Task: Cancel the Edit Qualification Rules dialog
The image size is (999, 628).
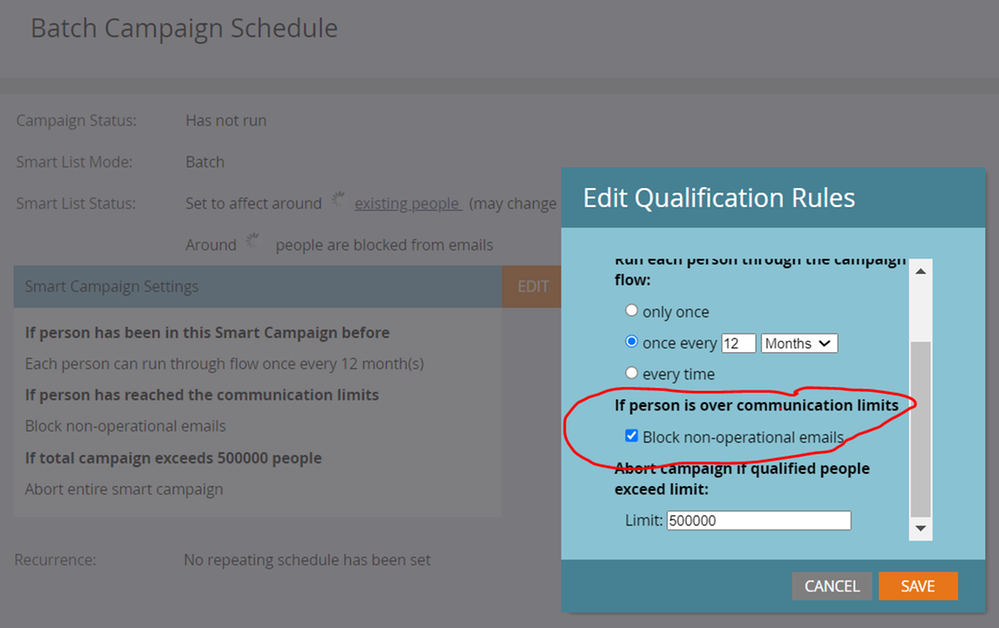Action: coord(831,586)
